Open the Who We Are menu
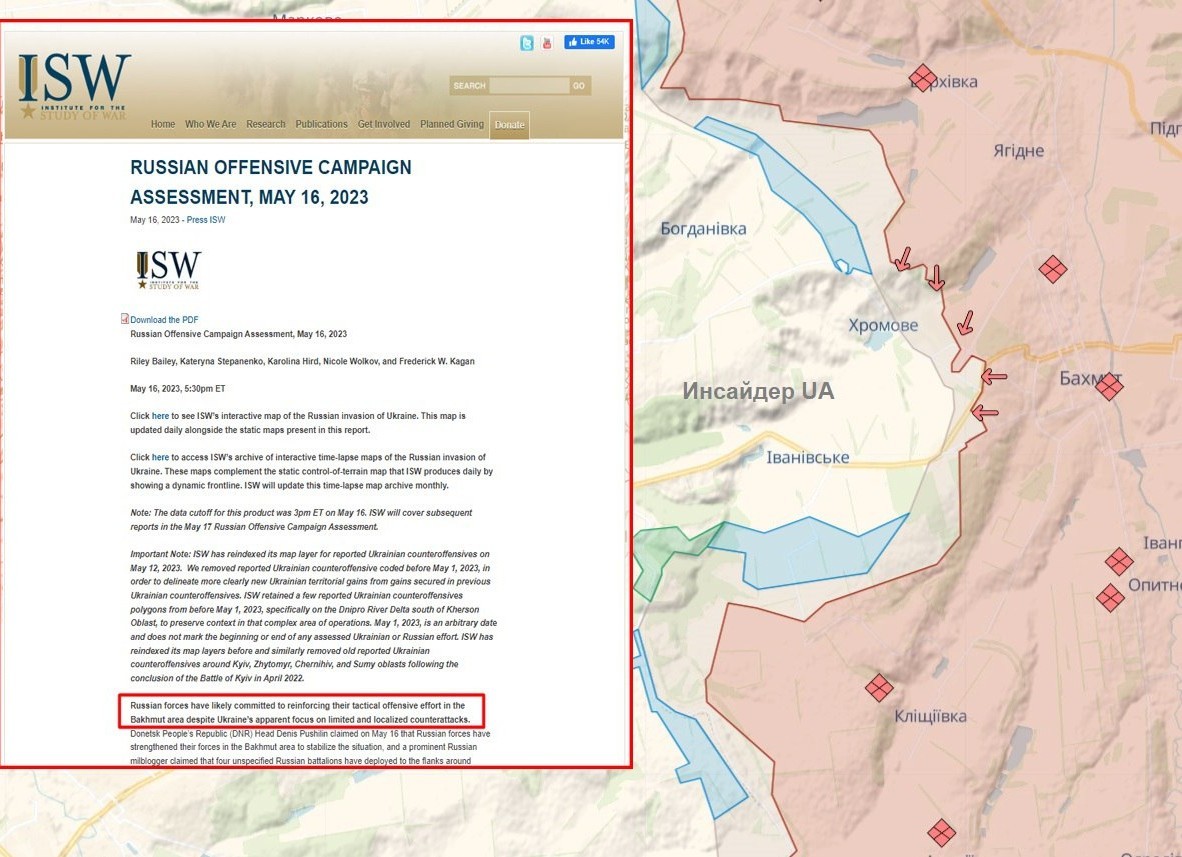Image resolution: width=1182 pixels, height=857 pixels. pos(210,124)
